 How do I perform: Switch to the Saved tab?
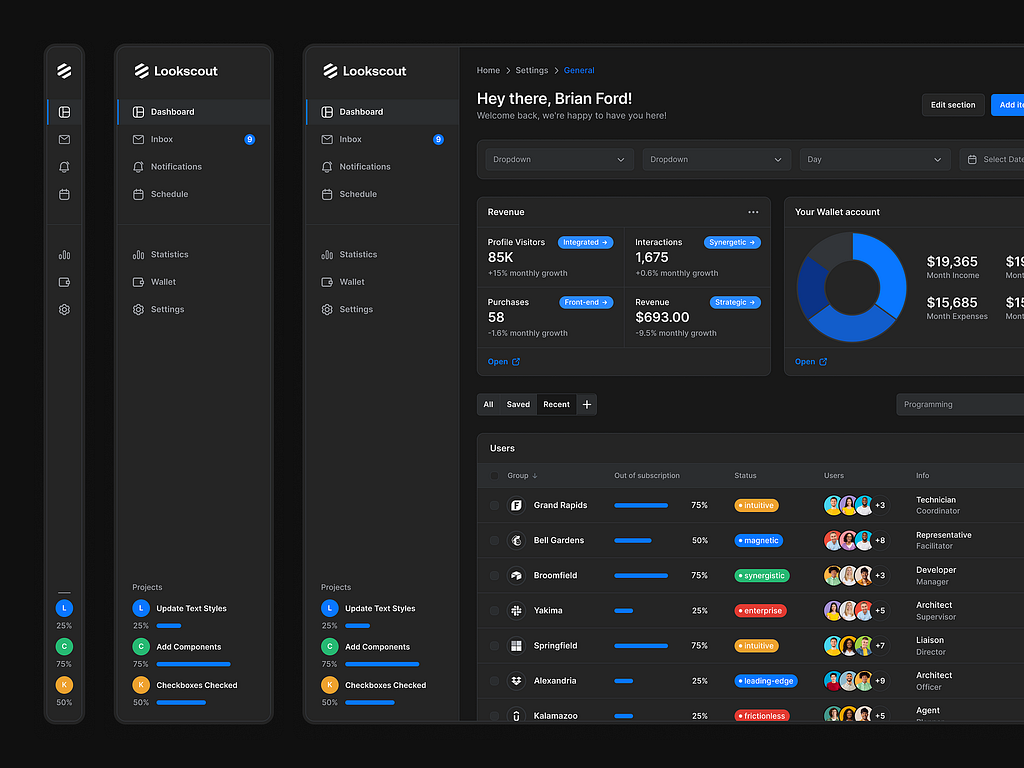point(518,404)
